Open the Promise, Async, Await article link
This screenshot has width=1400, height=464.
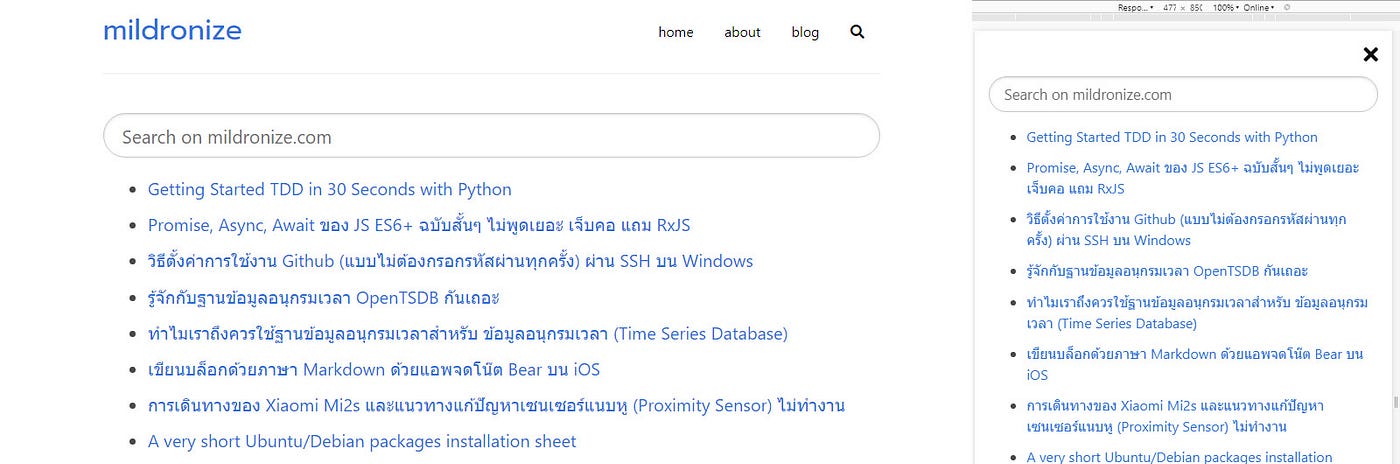point(419,225)
